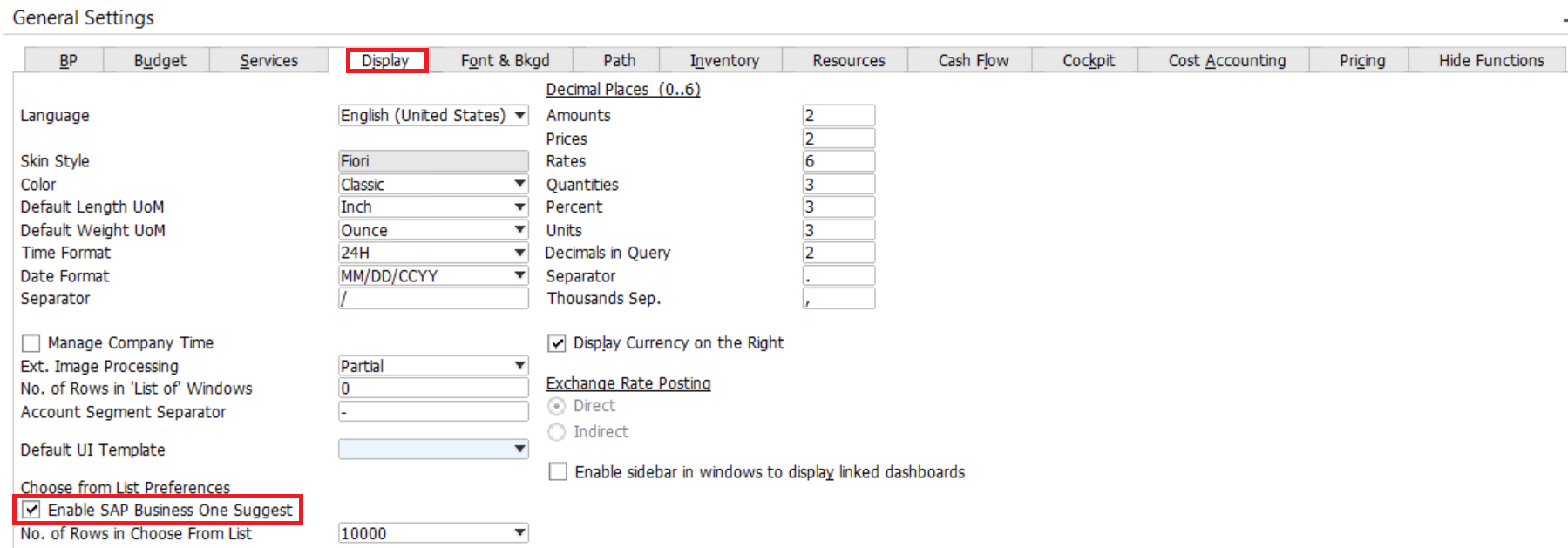Open the Cash Flow tab
Image resolution: width=1568 pixels, height=548 pixels.
pyautogui.click(x=973, y=60)
